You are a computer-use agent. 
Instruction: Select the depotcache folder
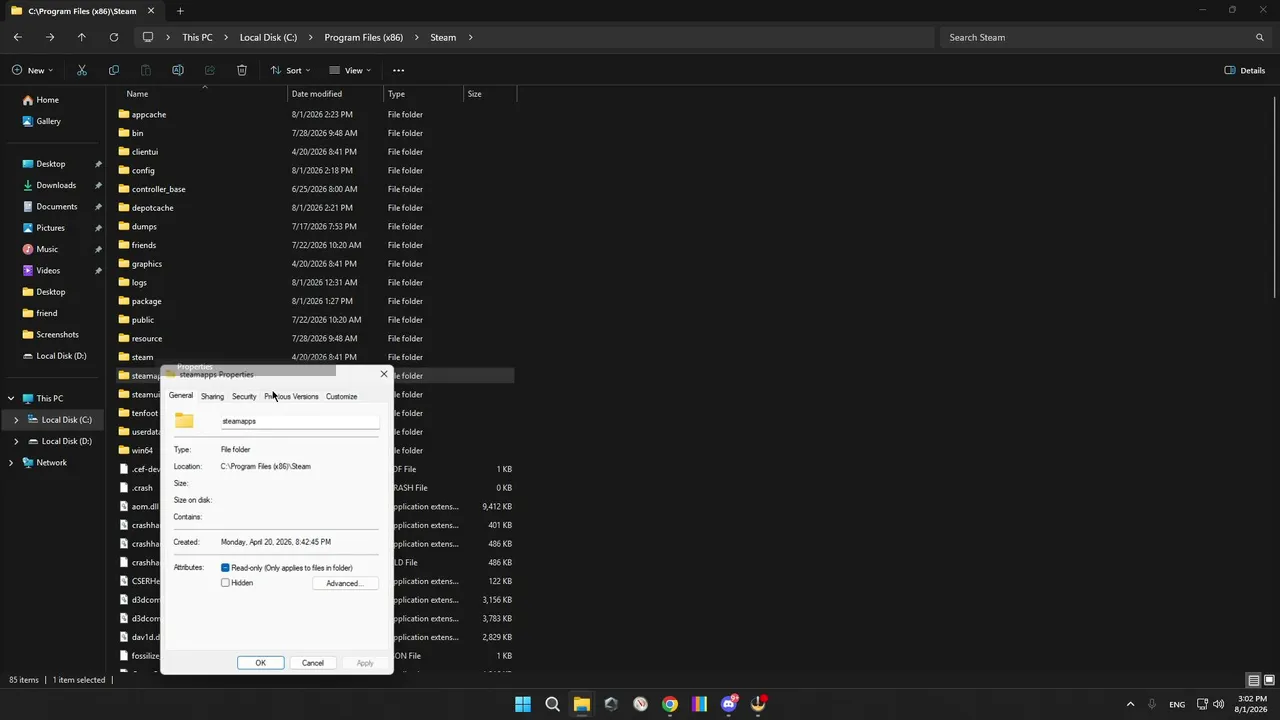(x=152, y=208)
